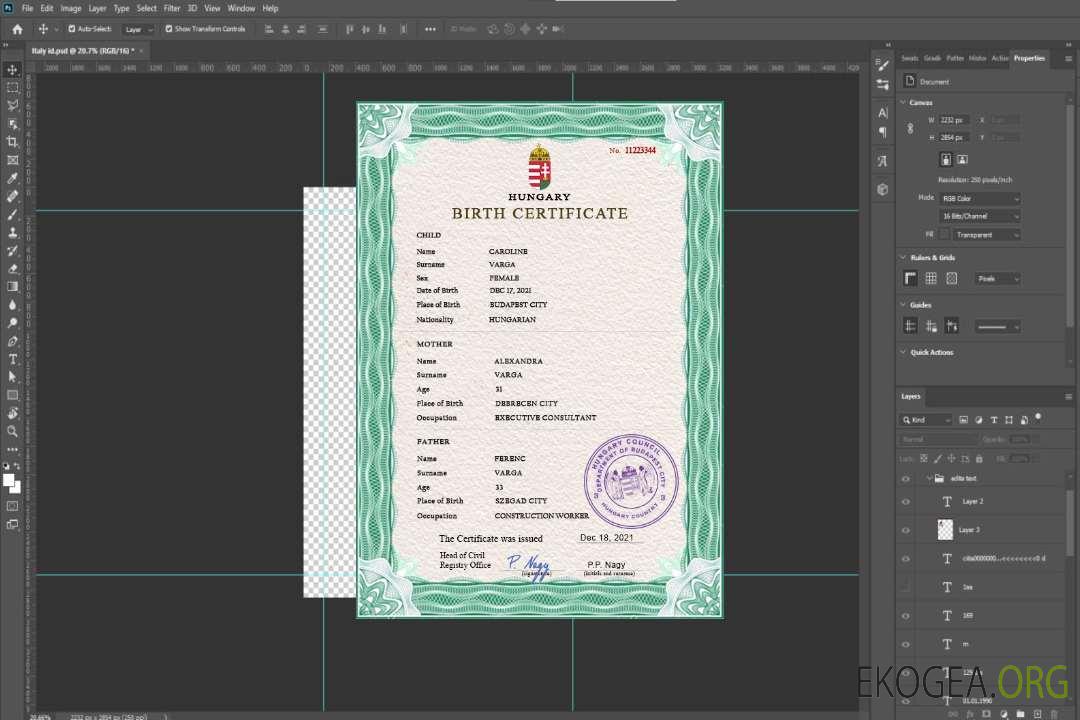
Task: Click the grid toggle button
Action: coord(931,278)
